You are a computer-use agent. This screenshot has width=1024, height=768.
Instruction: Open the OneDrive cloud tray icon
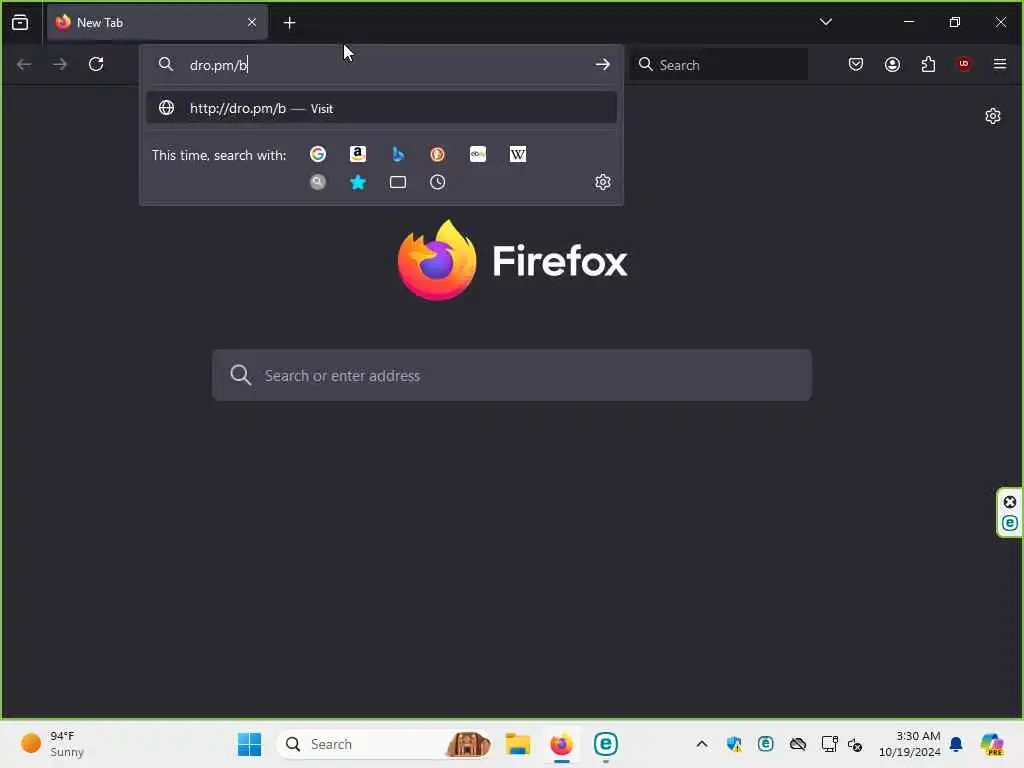[797, 744]
